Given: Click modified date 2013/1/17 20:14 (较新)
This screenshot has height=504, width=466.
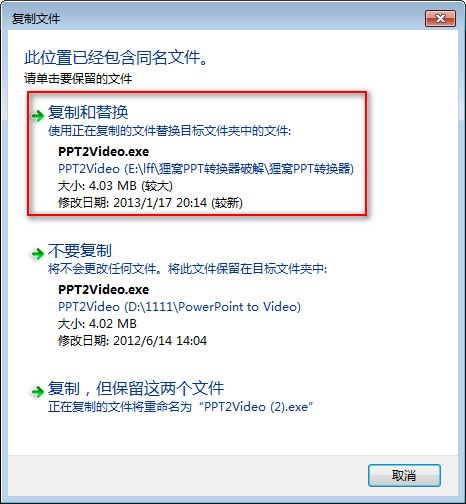Looking at the screenshot, I should tap(178, 203).
